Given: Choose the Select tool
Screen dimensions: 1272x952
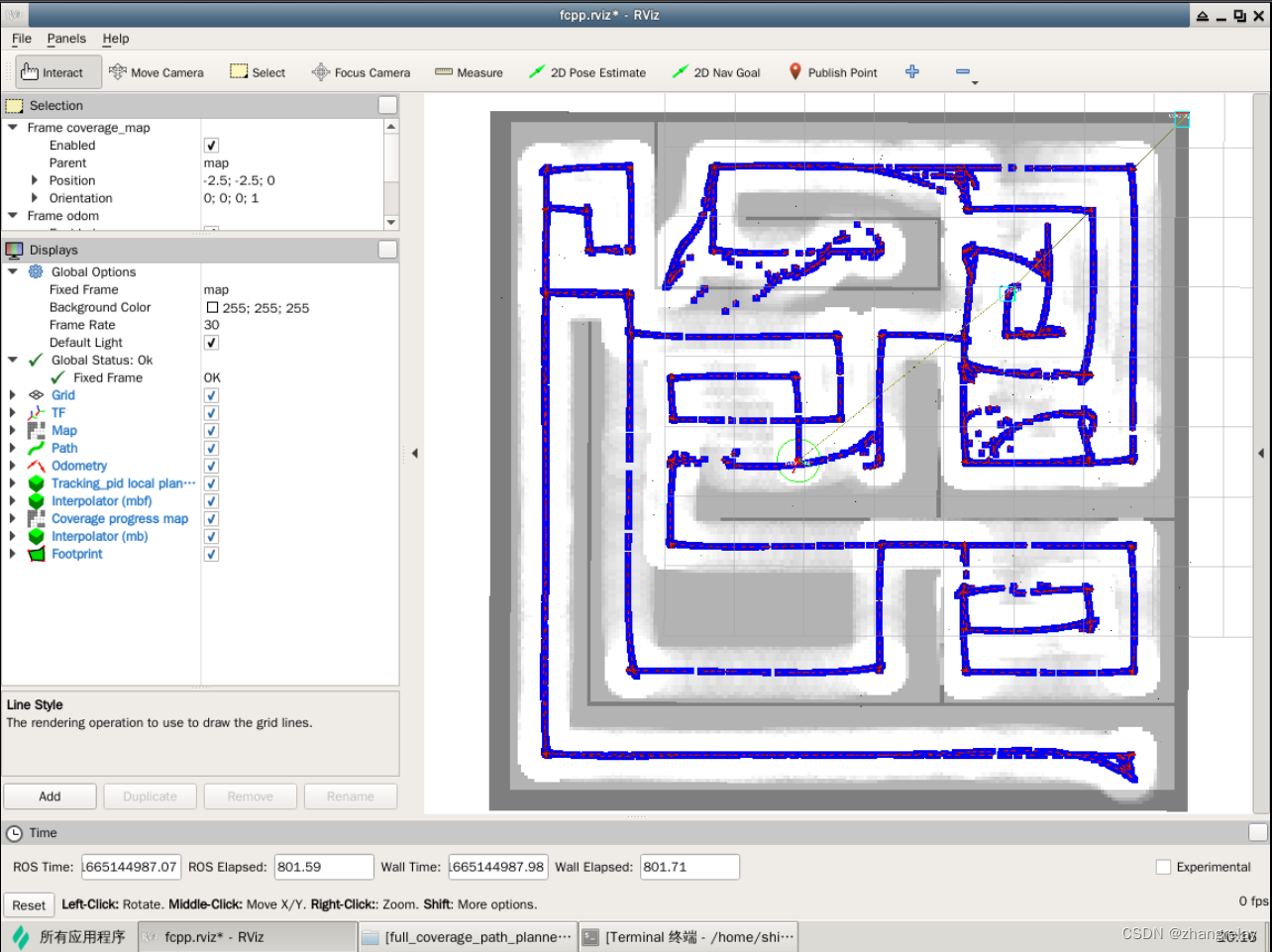Looking at the screenshot, I should [258, 72].
